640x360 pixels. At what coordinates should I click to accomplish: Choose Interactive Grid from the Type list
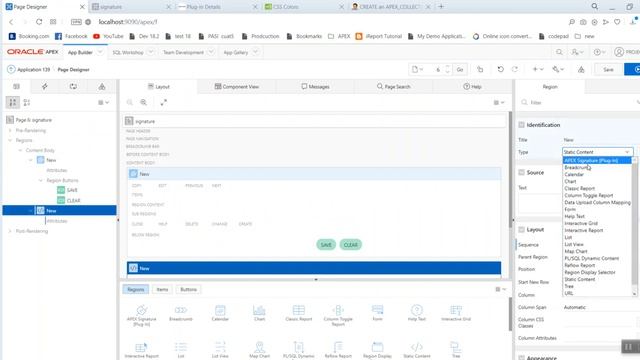click(581, 223)
